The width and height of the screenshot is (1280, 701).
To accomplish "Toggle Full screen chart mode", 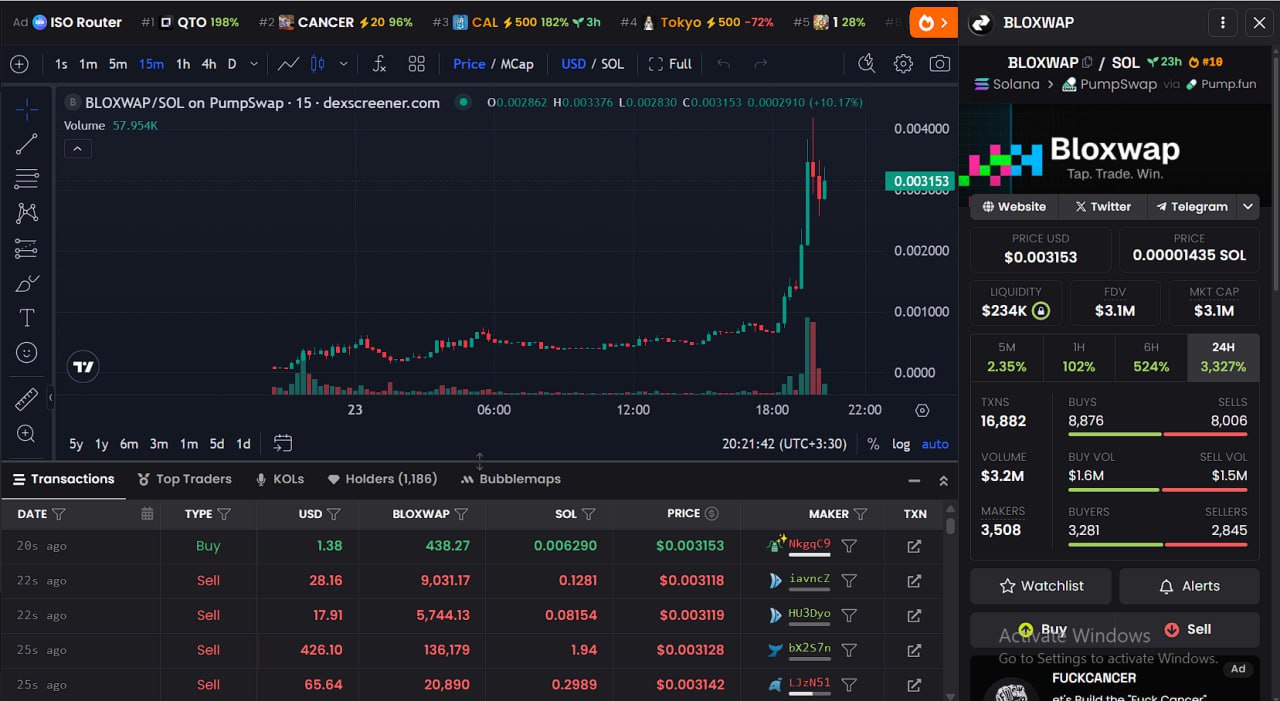I will [x=670, y=64].
